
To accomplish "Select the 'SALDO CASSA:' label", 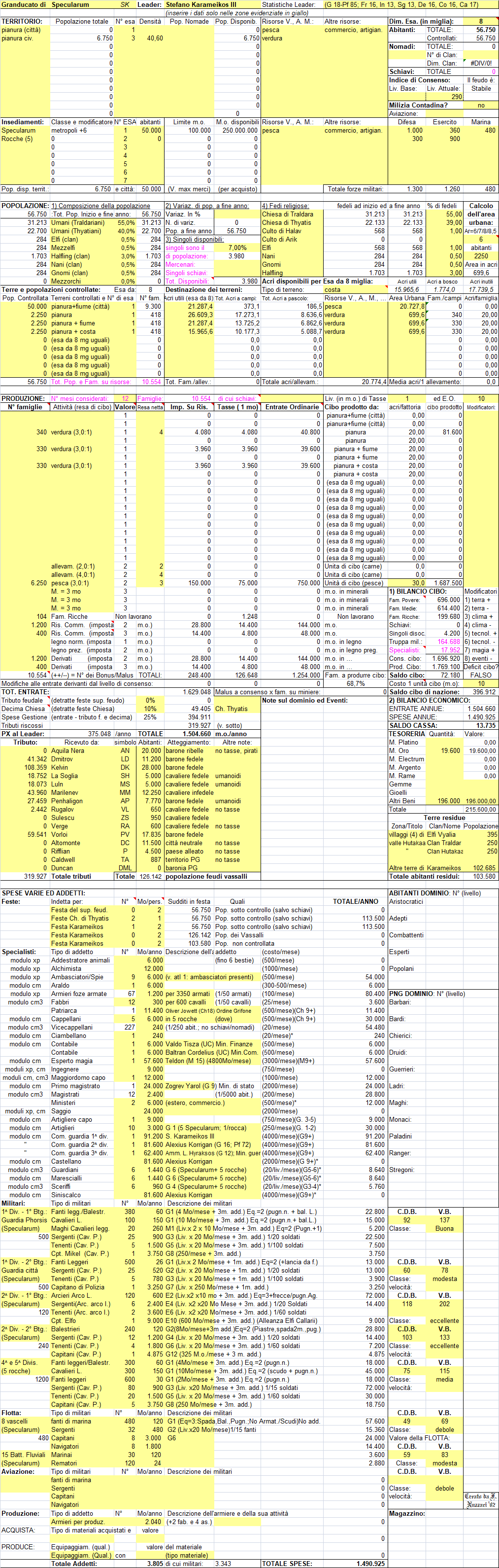I will pyautogui.click(x=413, y=725).
